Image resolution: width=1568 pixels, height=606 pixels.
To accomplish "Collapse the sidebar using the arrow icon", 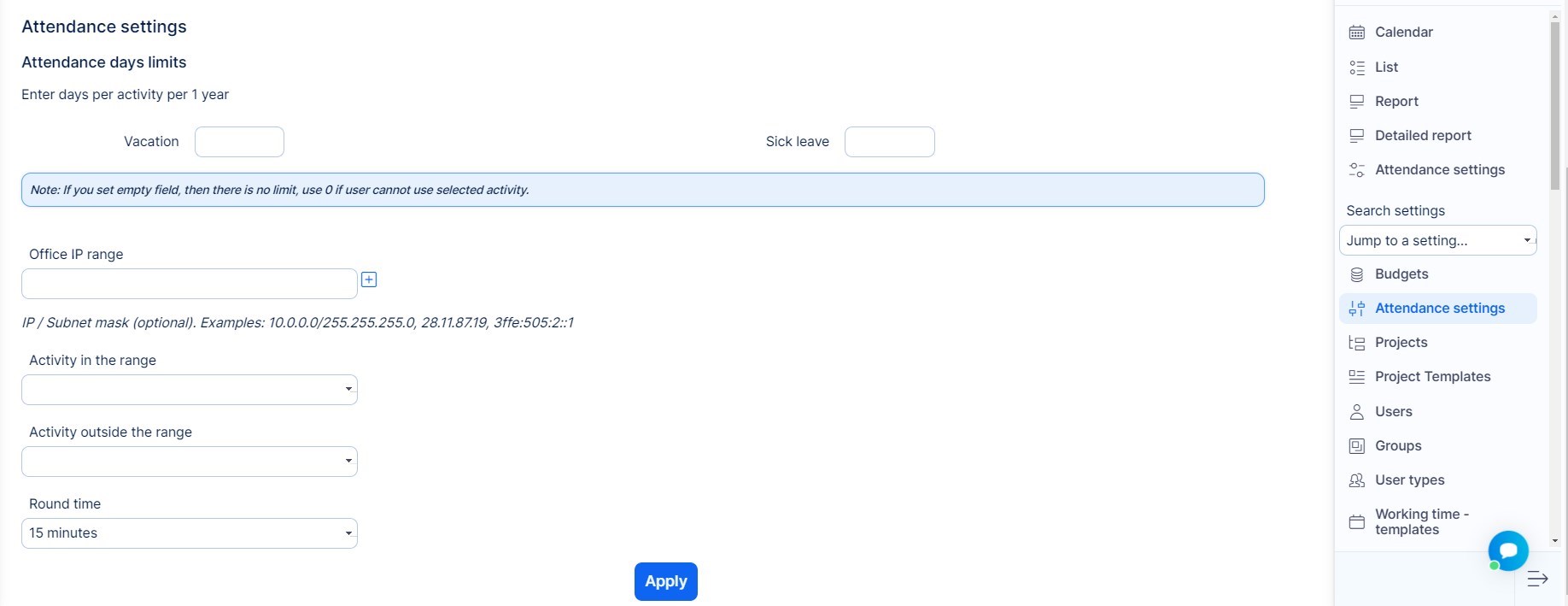I will click(1537, 579).
